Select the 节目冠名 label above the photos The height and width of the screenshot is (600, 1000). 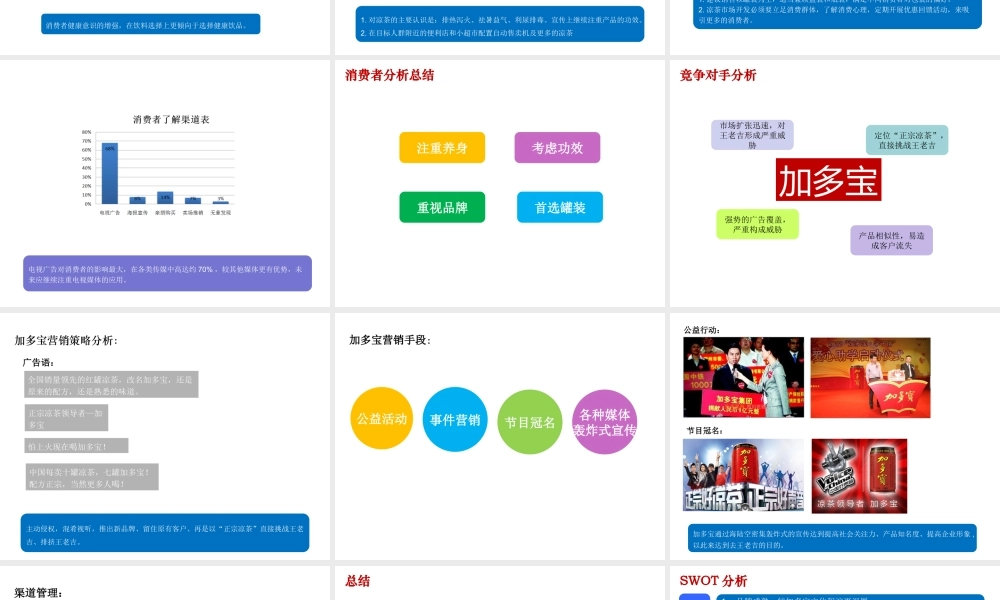(705, 430)
